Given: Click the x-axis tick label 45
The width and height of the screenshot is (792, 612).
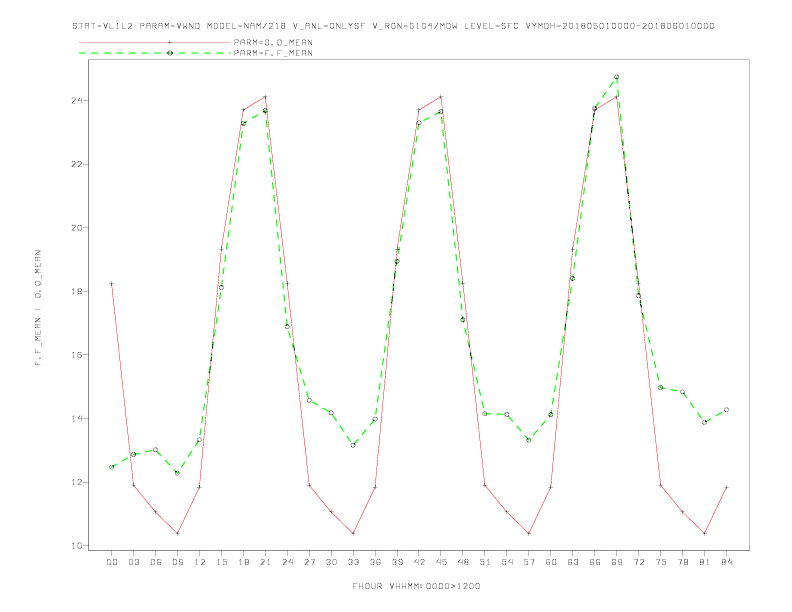Looking at the screenshot, I should coord(441,562).
